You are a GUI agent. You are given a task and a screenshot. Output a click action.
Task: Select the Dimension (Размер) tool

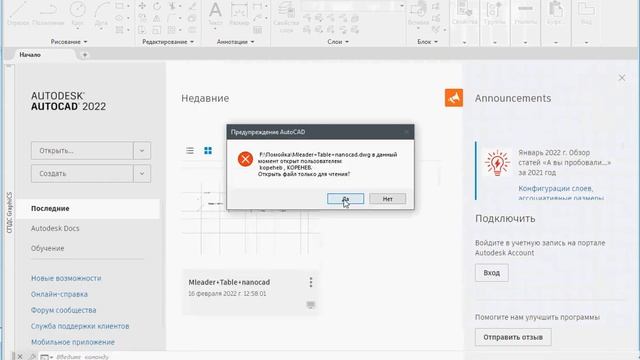click(x=239, y=13)
